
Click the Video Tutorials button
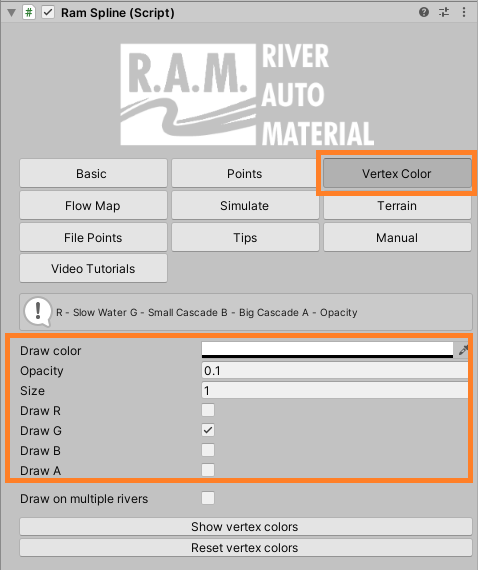(93, 269)
